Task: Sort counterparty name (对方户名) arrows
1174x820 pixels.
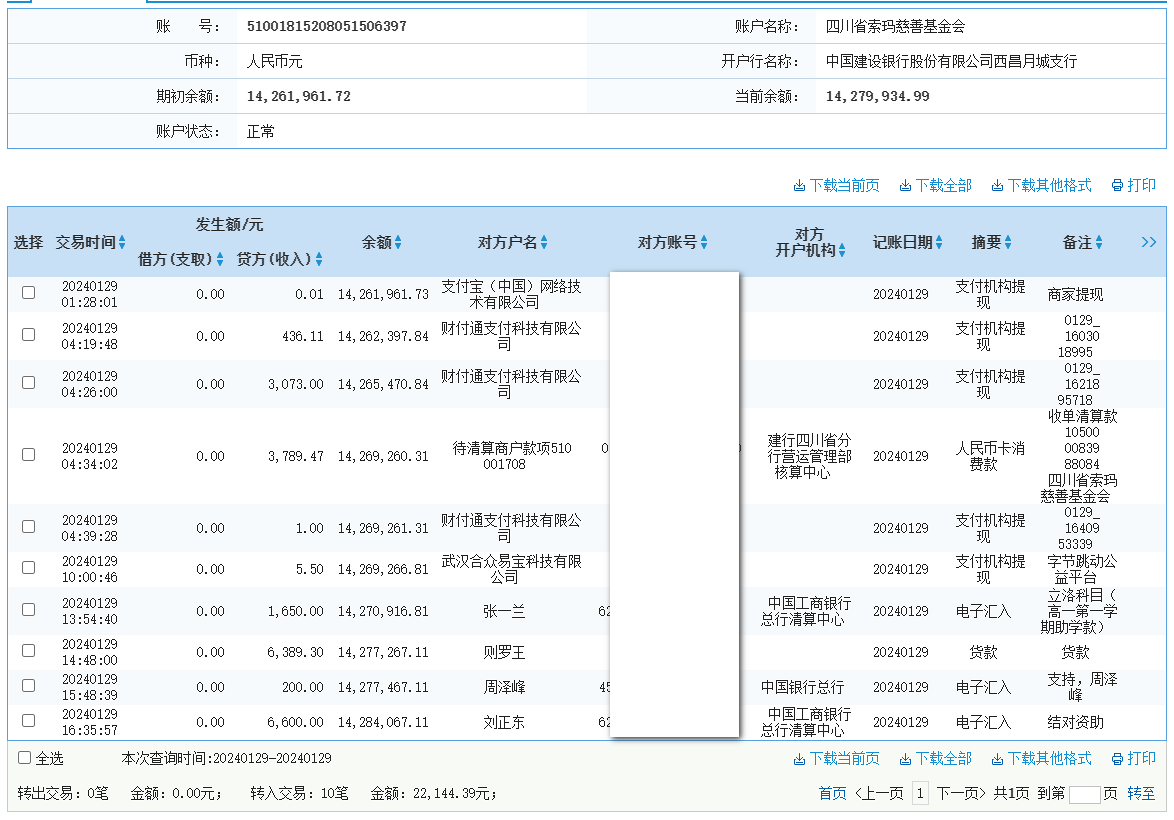Action: coord(544,243)
